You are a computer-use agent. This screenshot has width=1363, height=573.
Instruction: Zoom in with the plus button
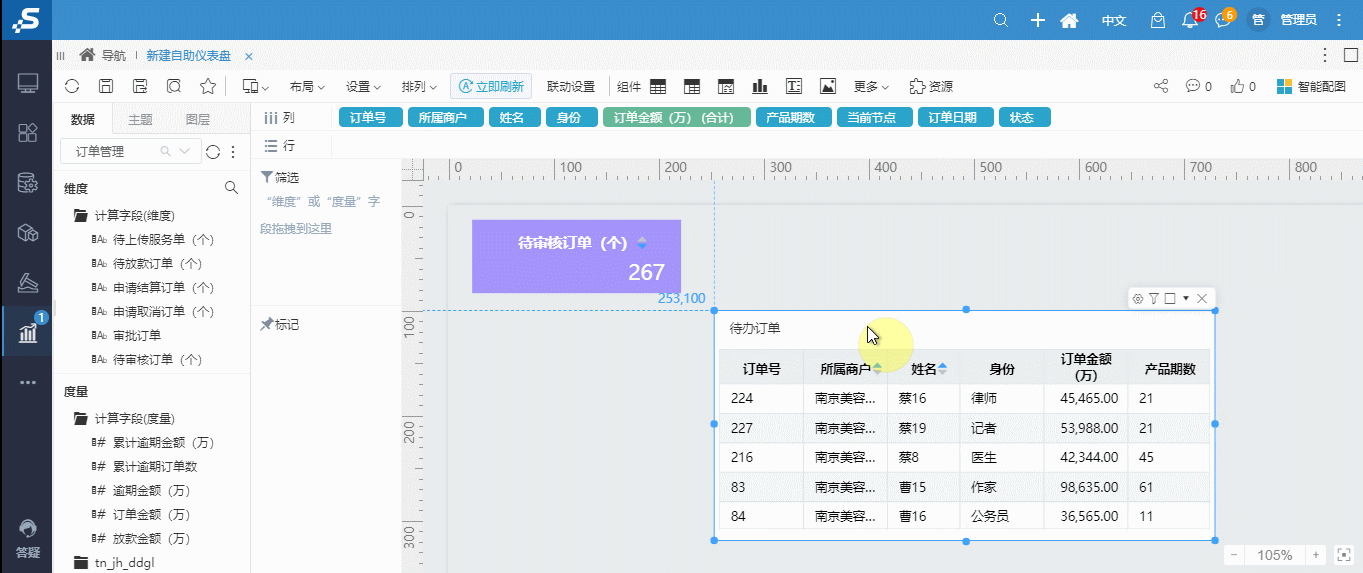pos(1316,555)
